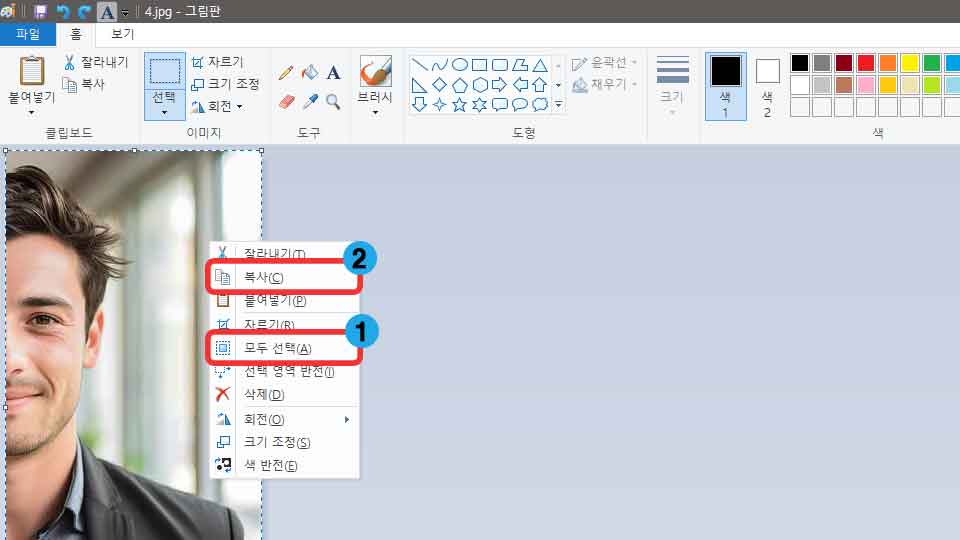Pick the pink palette color
This screenshot has width=960, height=540.
coord(866,84)
